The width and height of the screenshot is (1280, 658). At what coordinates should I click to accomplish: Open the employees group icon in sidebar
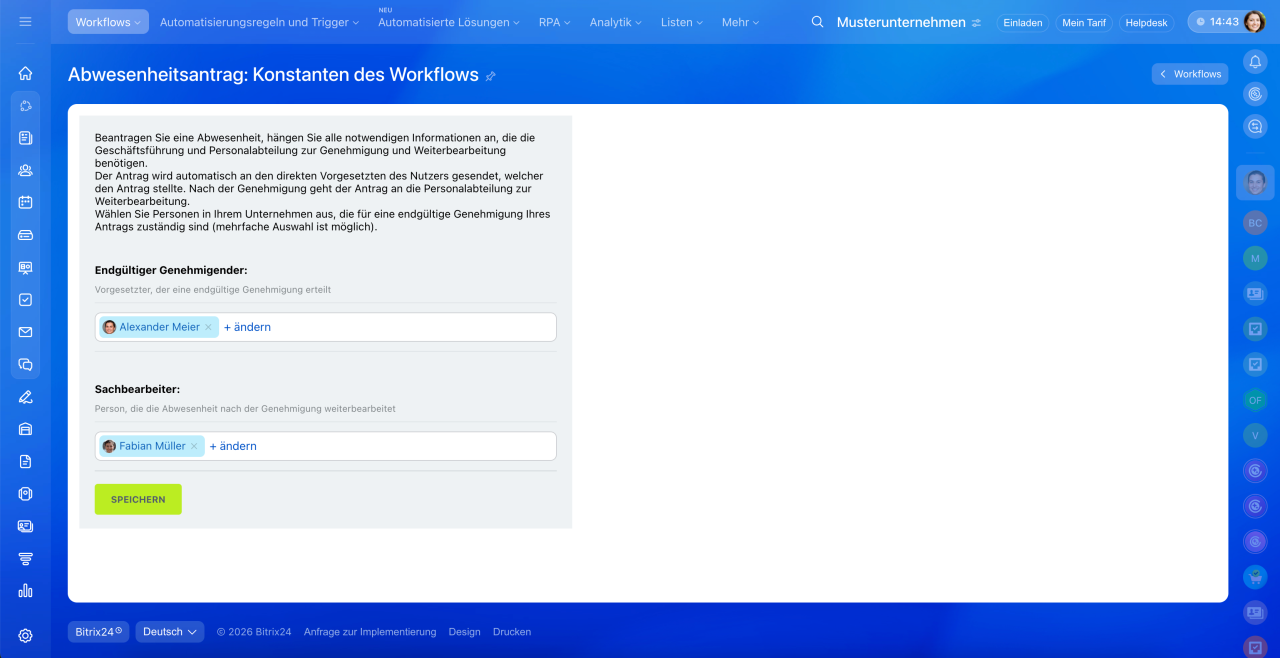[25, 170]
